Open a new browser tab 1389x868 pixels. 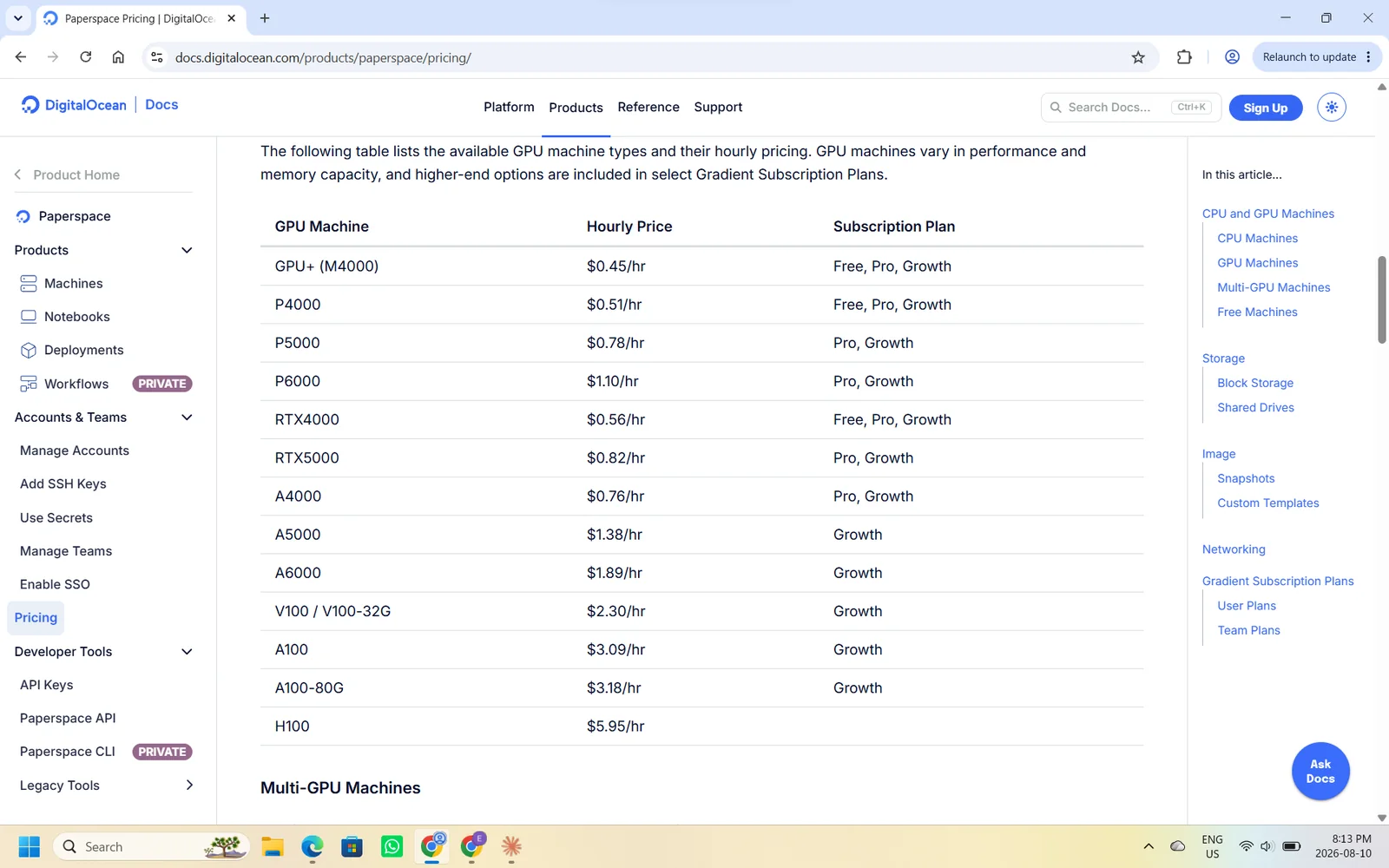pyautogui.click(x=265, y=18)
